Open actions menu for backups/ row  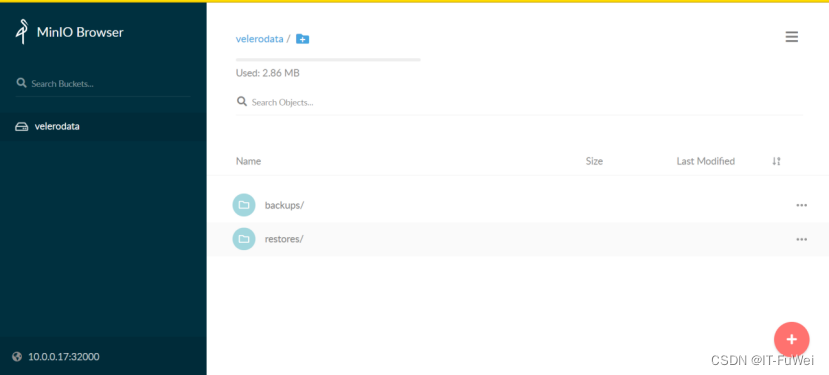click(802, 205)
